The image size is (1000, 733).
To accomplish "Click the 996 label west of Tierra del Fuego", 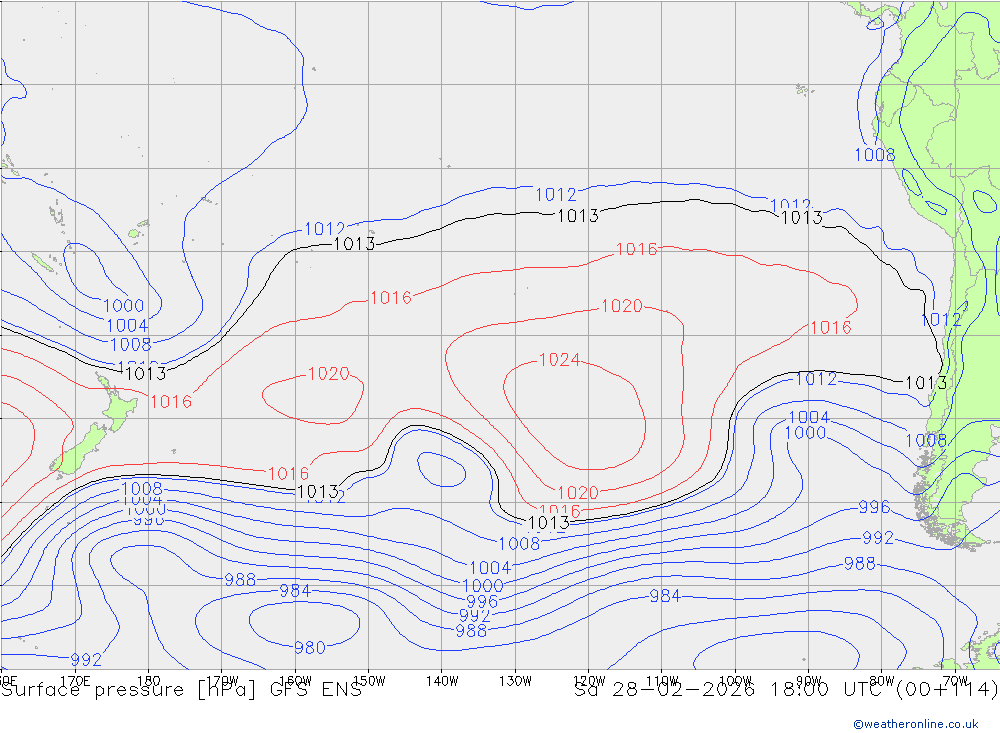I will click(874, 507).
